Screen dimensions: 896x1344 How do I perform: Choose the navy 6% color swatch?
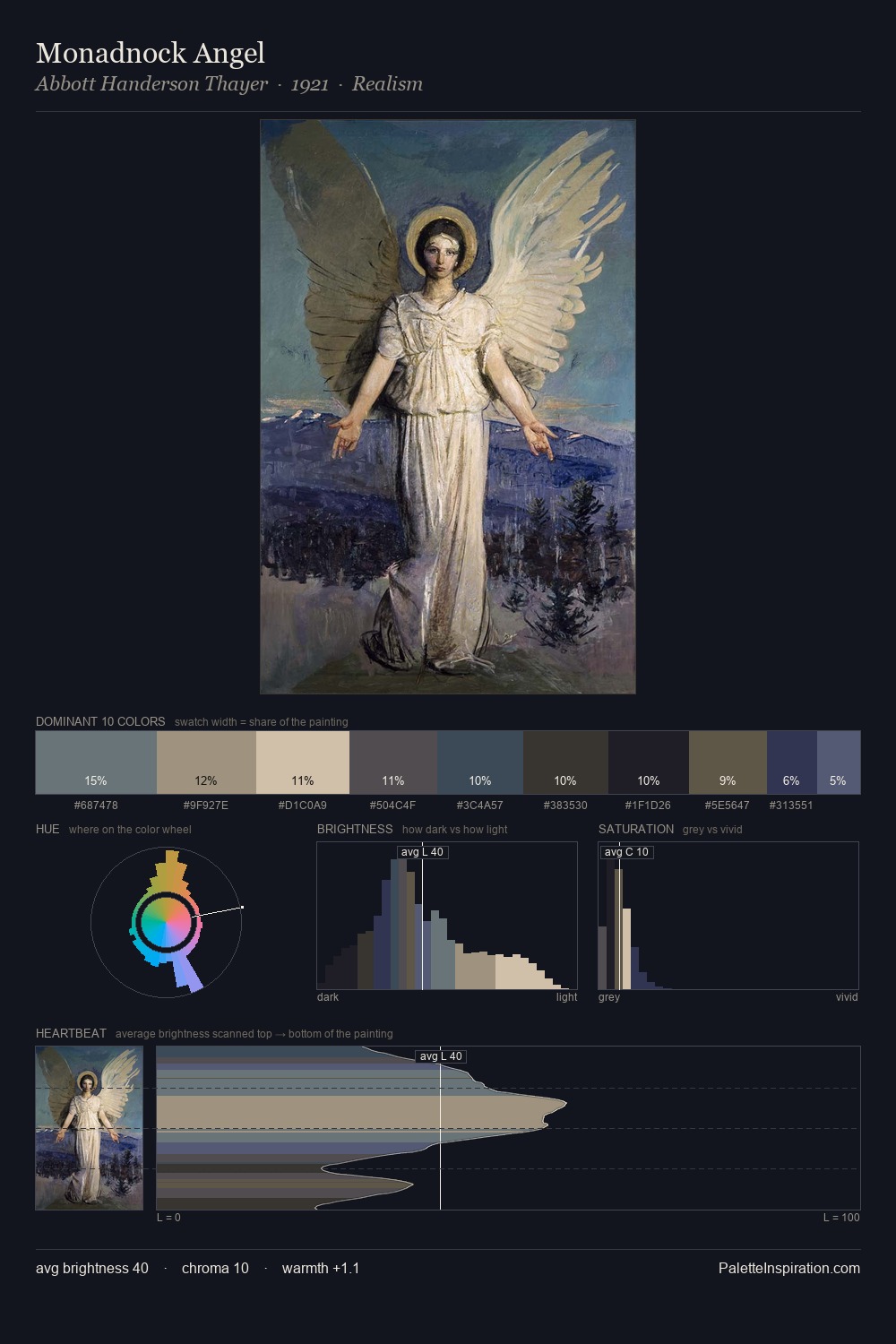click(792, 762)
